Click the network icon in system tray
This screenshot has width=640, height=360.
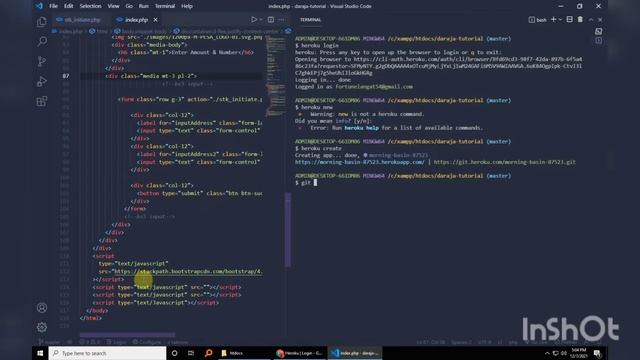556,353
